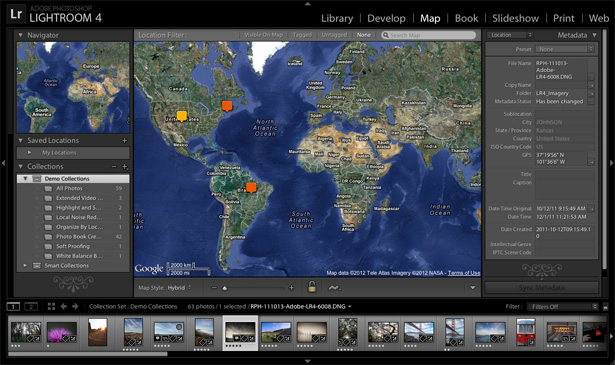Click the Sync Metadata button
Image resolution: width=615 pixels, height=365 pixels.
pyautogui.click(x=542, y=287)
